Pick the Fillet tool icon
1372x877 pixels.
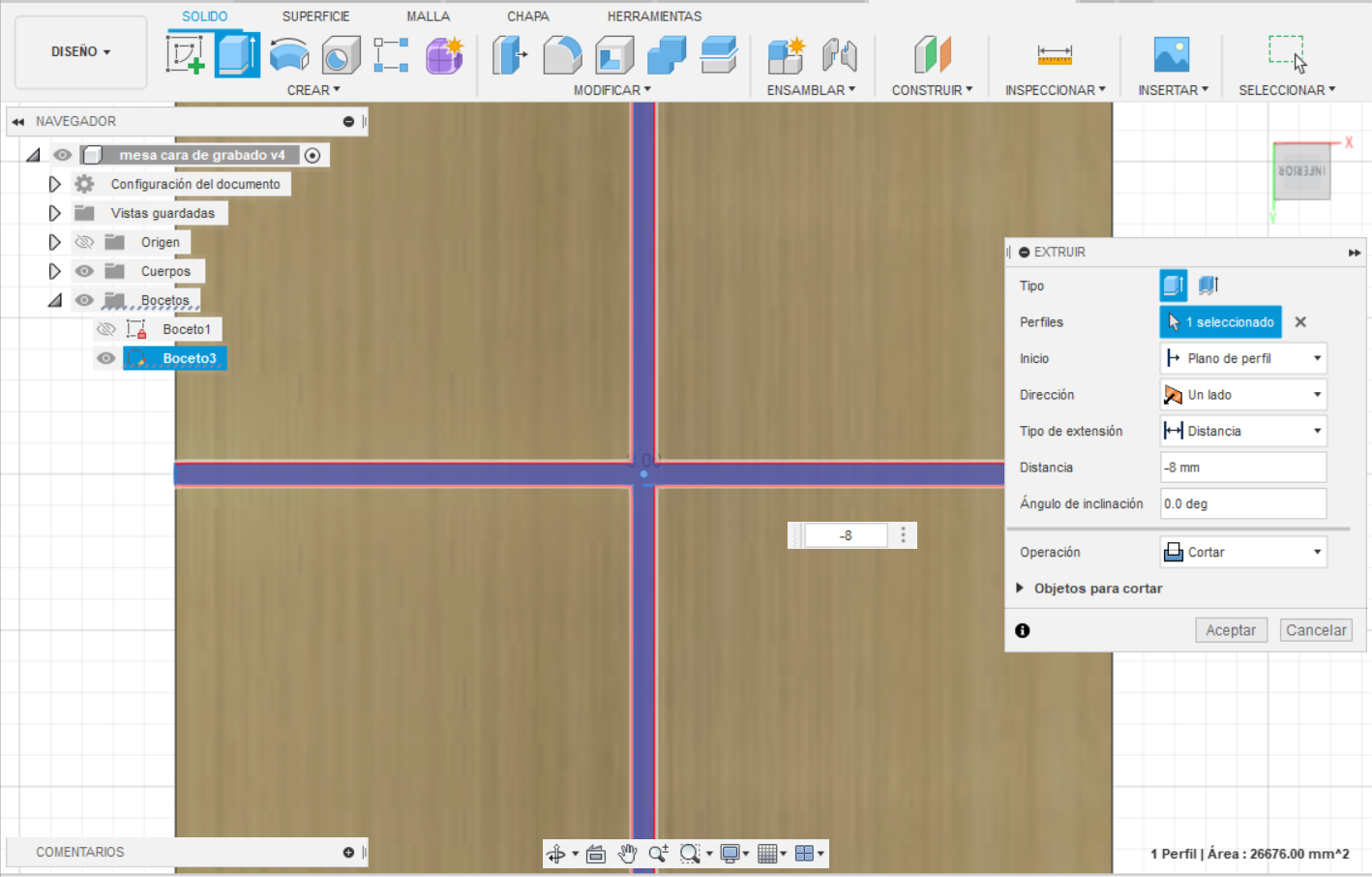coord(562,55)
